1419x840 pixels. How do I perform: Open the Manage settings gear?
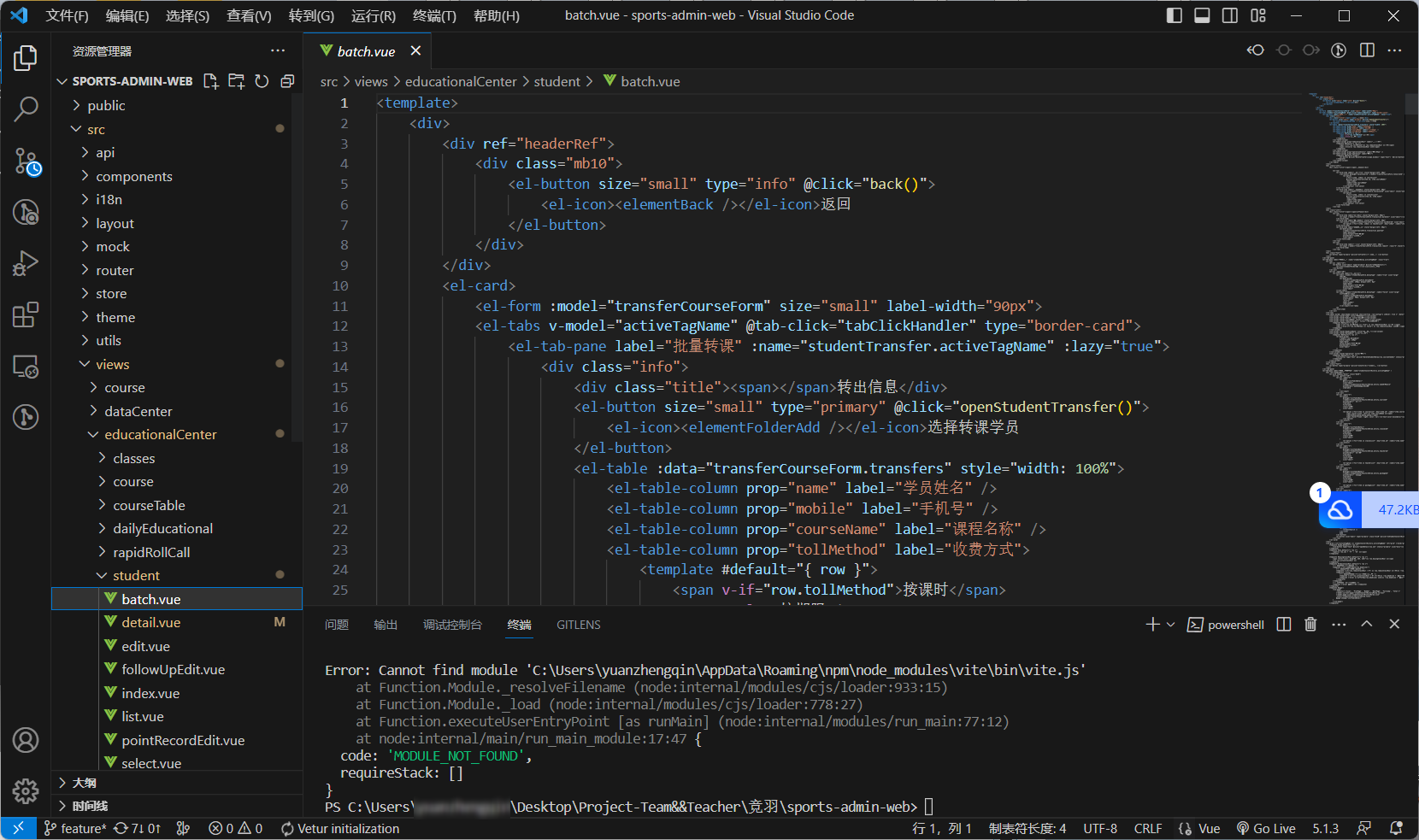(26, 790)
